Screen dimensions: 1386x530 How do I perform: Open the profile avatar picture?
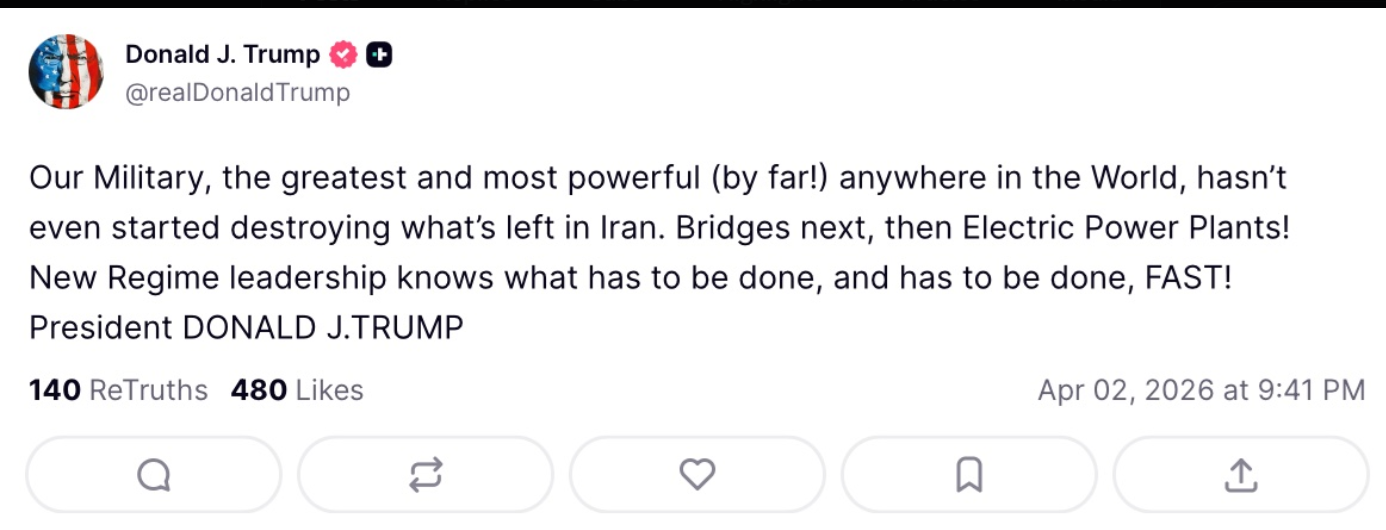[66, 71]
